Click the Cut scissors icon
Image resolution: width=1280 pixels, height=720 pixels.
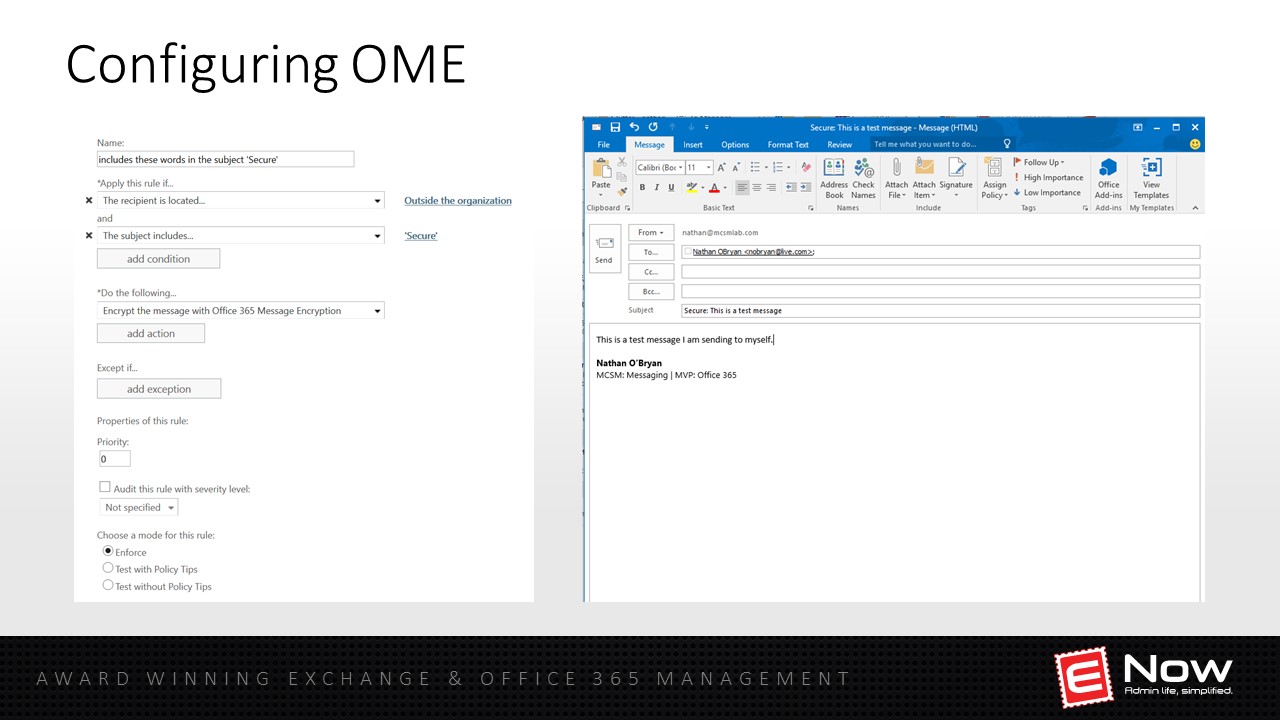point(621,162)
